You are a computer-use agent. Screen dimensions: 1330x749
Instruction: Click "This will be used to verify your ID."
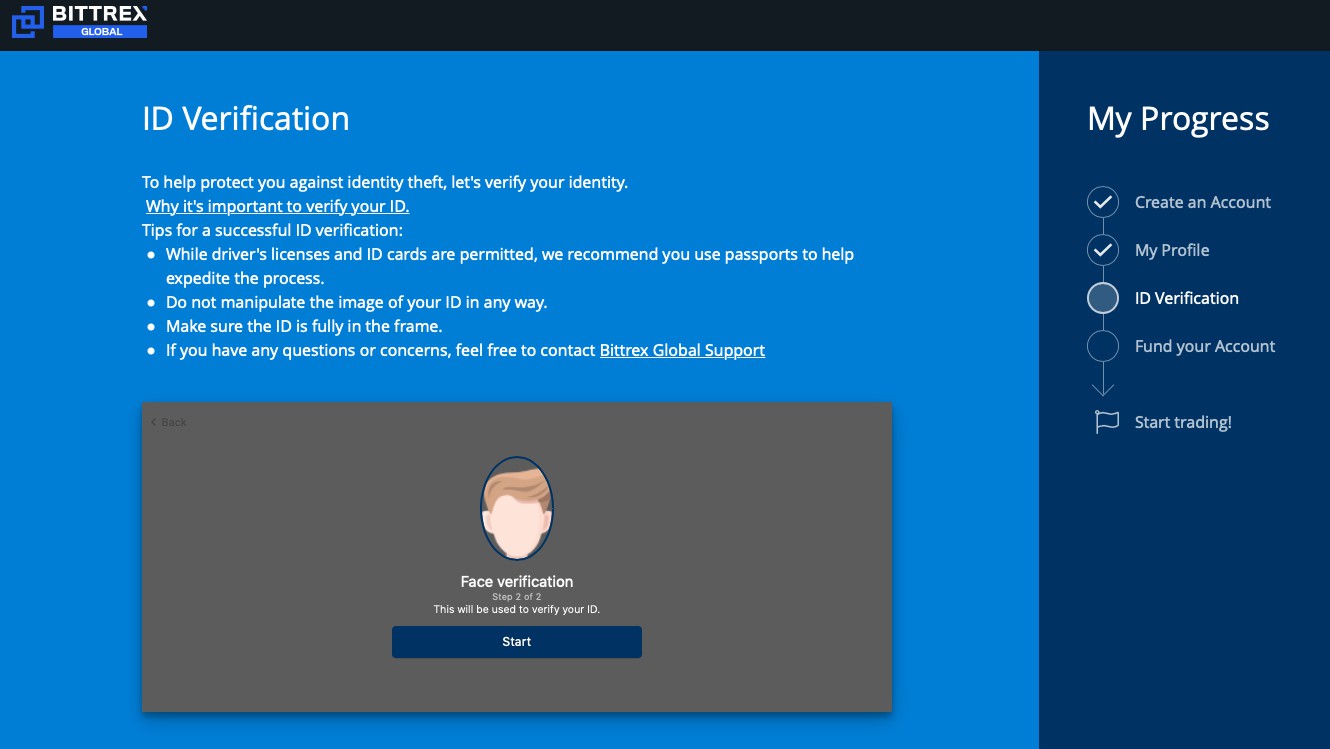point(517,609)
